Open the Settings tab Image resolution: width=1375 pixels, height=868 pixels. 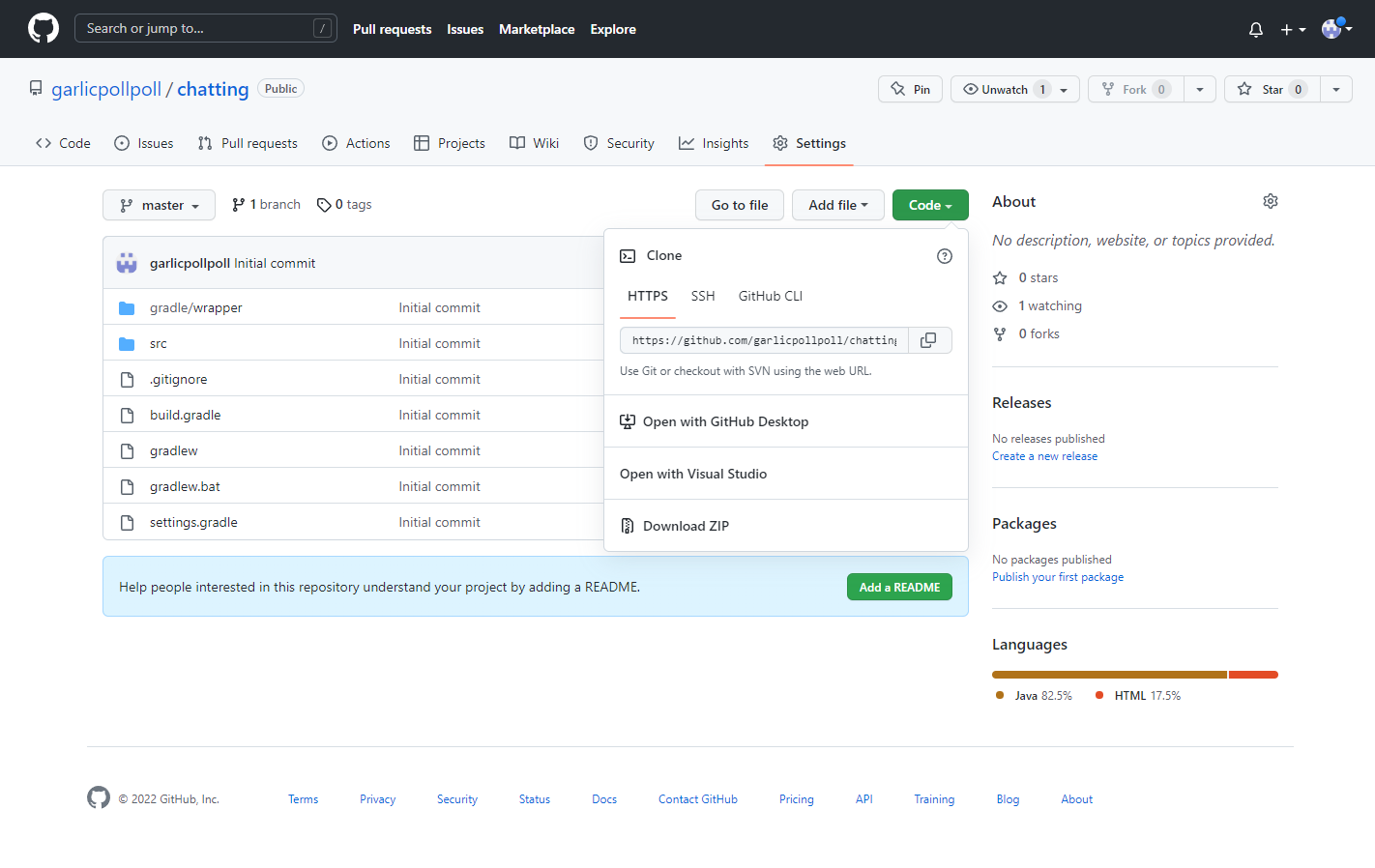click(809, 143)
